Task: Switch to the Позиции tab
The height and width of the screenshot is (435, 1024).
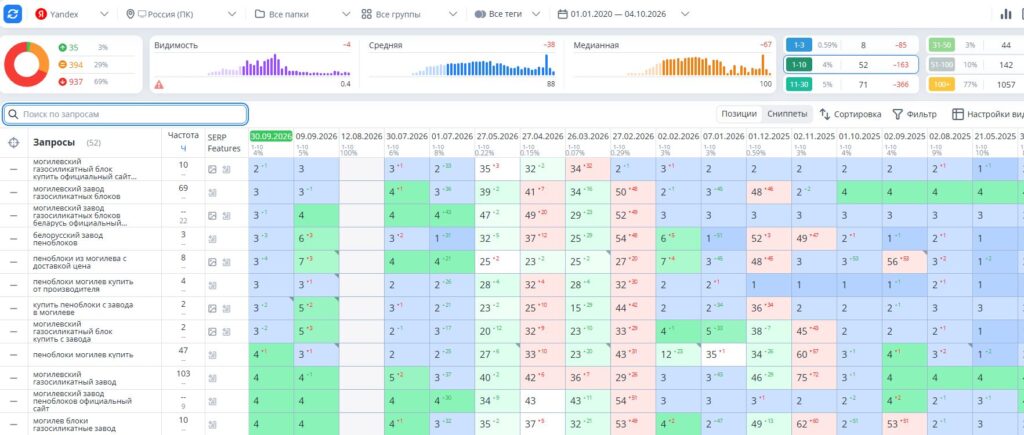Action: 739,114
